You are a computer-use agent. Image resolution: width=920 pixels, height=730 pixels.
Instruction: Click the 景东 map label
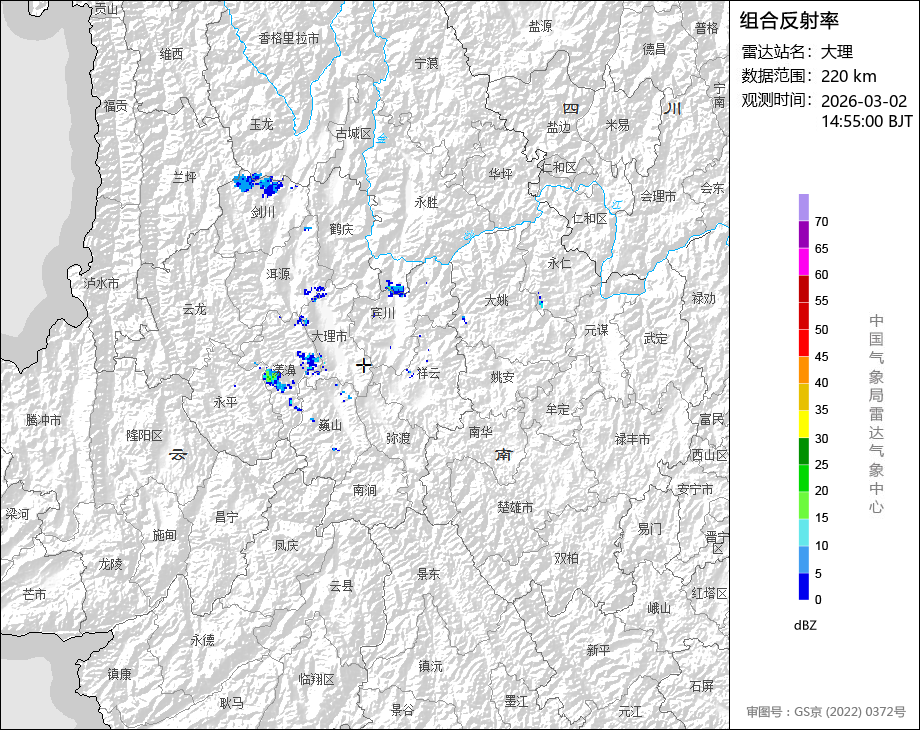pos(428,574)
